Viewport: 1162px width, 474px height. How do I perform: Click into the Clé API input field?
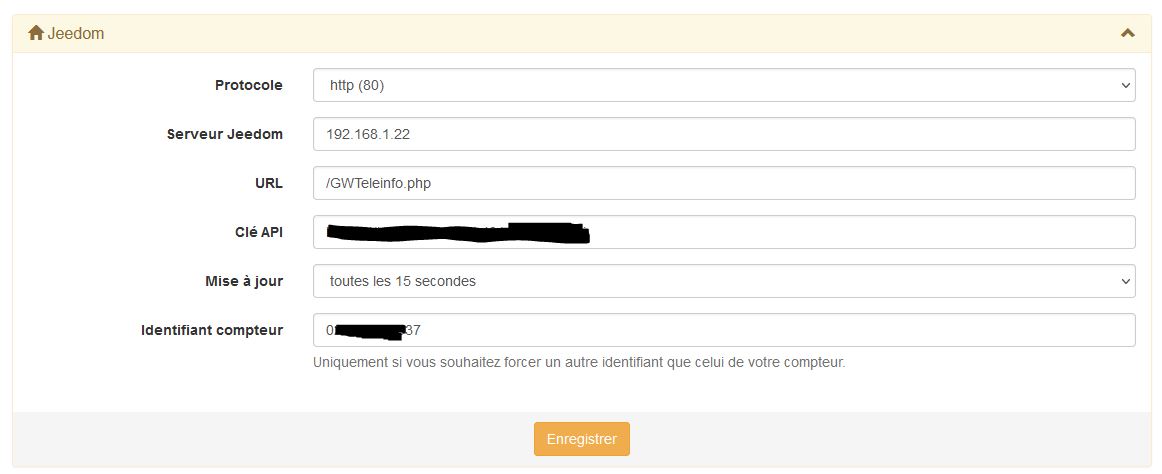pos(724,232)
